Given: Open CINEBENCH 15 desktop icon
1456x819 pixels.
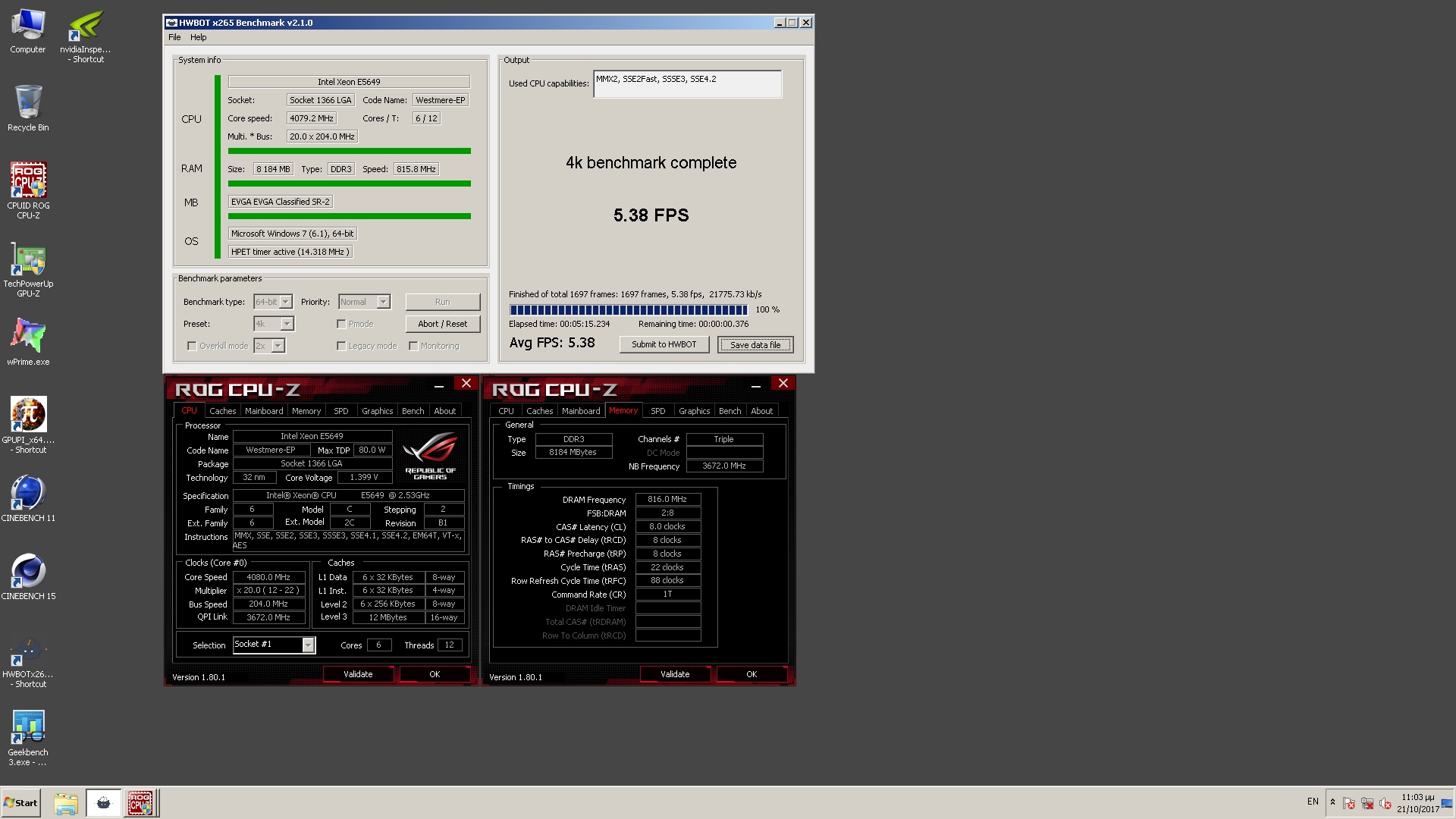Looking at the screenshot, I should [x=28, y=576].
